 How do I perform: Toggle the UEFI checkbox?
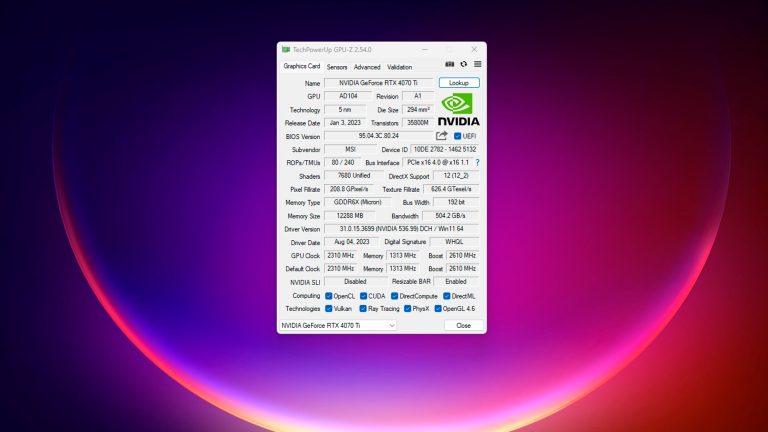pyautogui.click(x=458, y=136)
